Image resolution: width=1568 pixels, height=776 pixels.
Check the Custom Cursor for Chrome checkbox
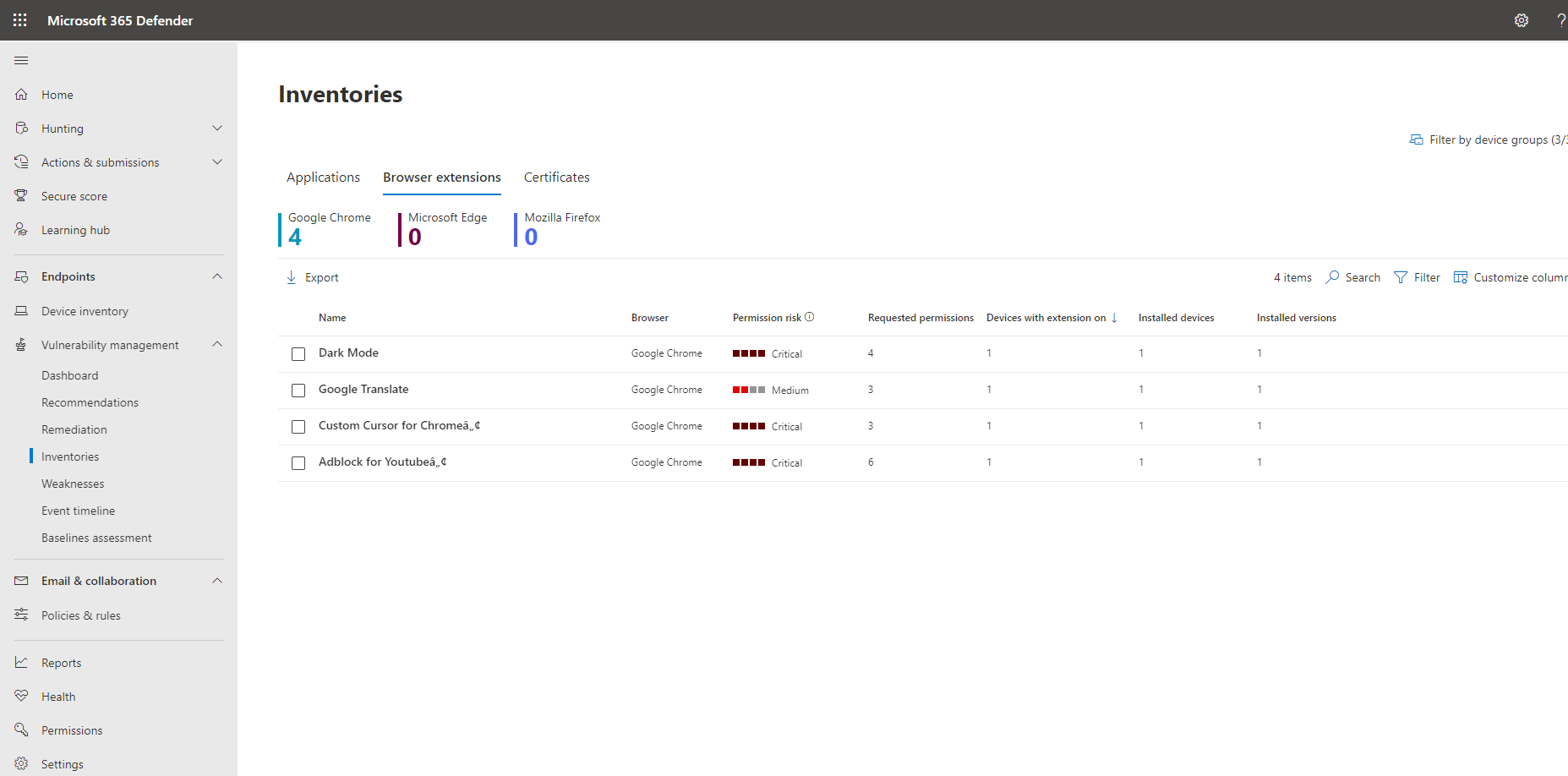point(298,427)
